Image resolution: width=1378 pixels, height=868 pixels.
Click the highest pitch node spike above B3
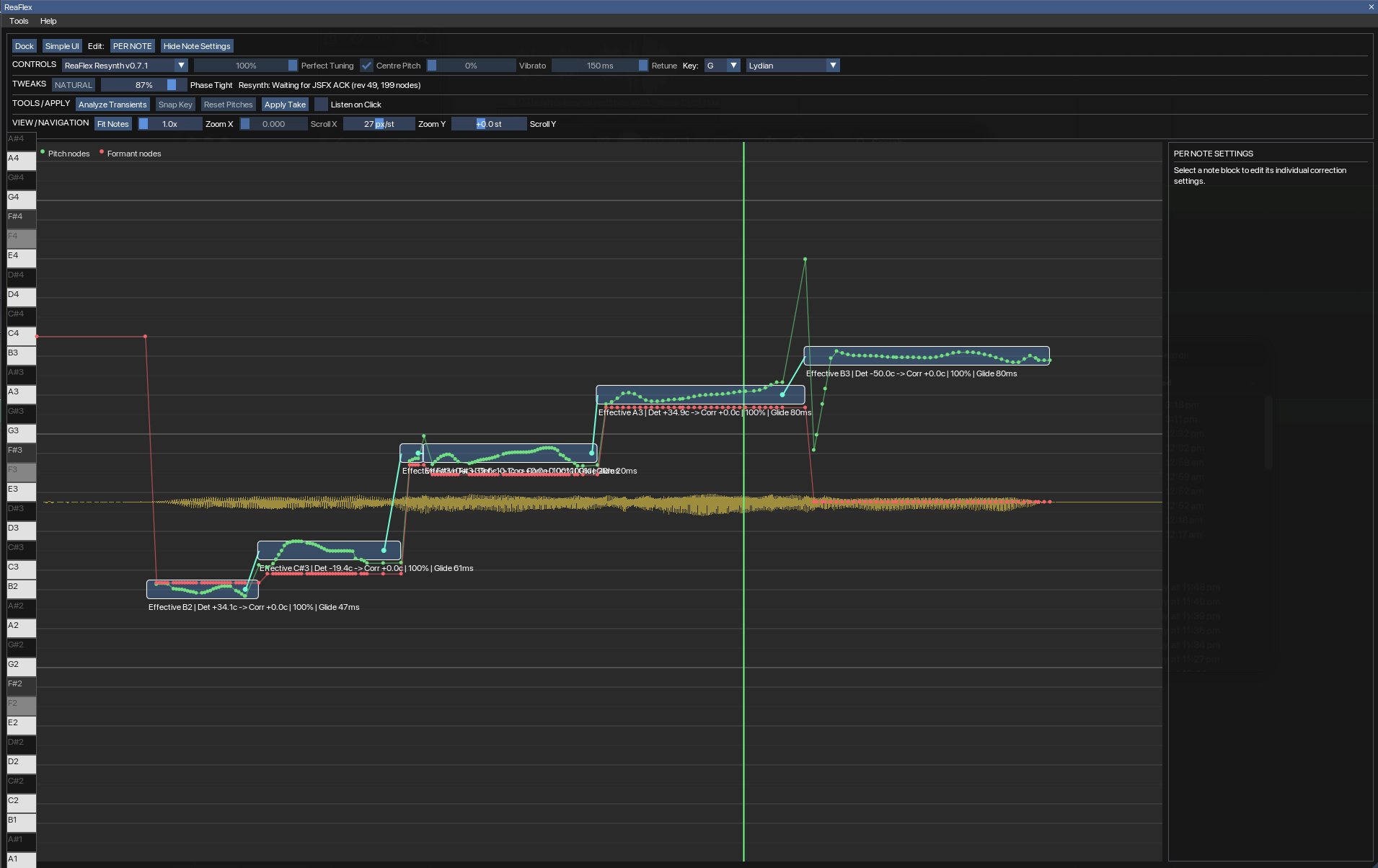click(x=805, y=259)
